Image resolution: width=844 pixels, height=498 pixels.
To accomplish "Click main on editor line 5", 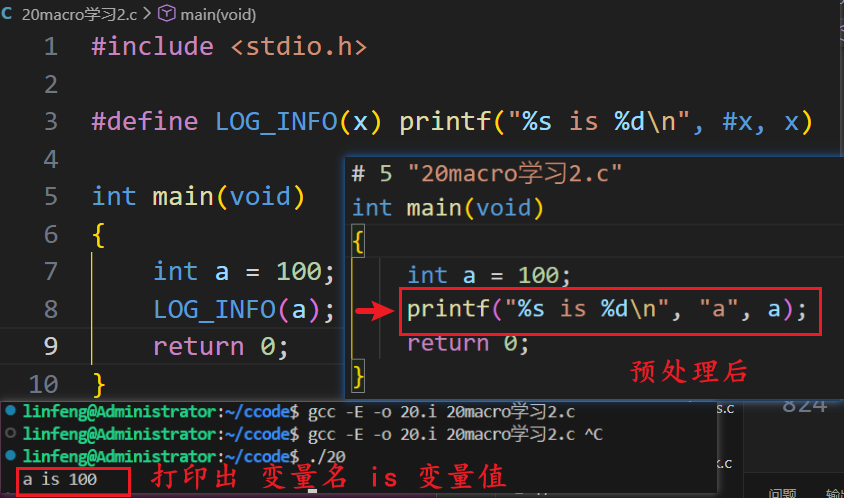I will click(x=183, y=197).
